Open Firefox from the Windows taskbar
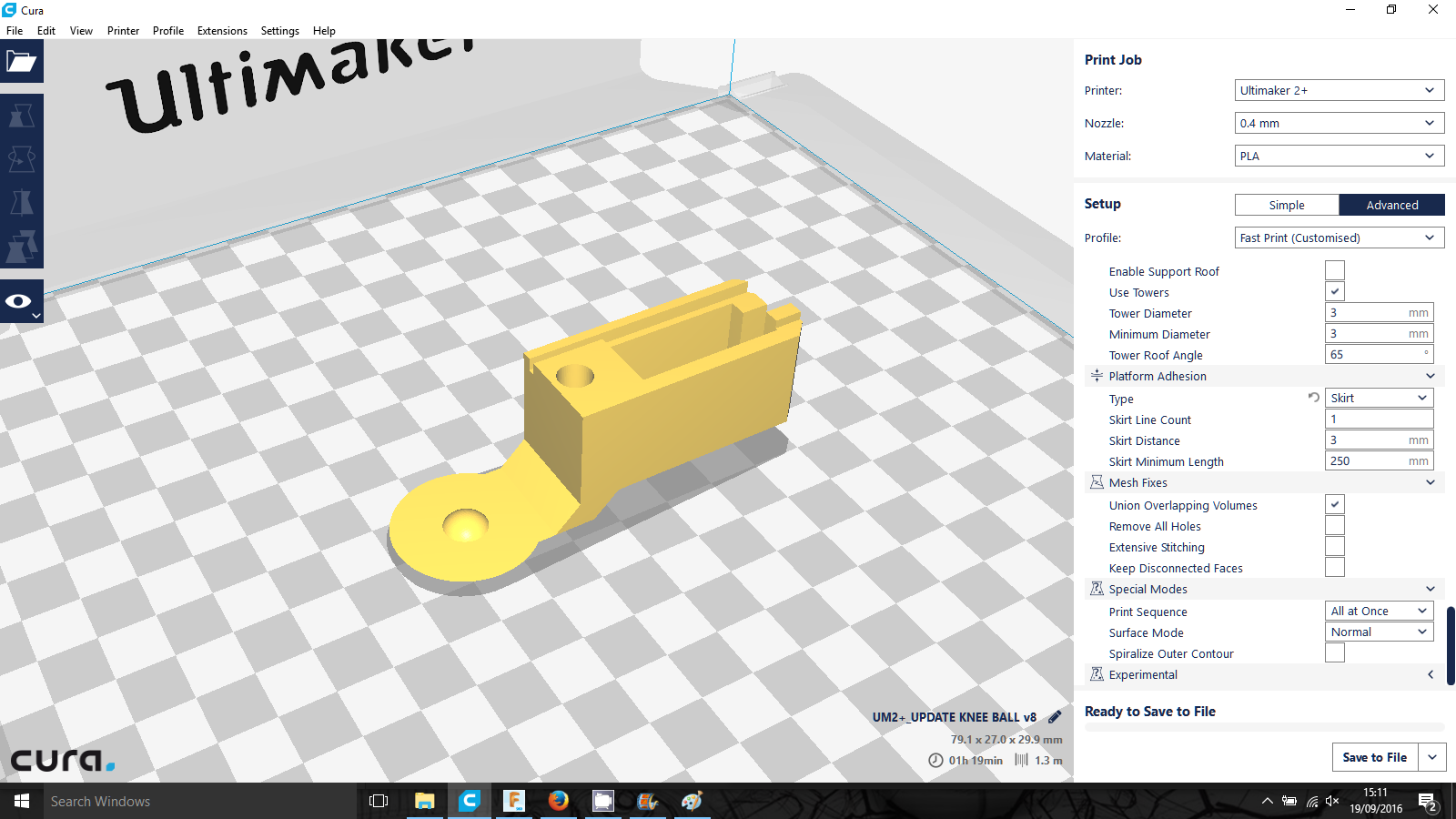 click(558, 801)
